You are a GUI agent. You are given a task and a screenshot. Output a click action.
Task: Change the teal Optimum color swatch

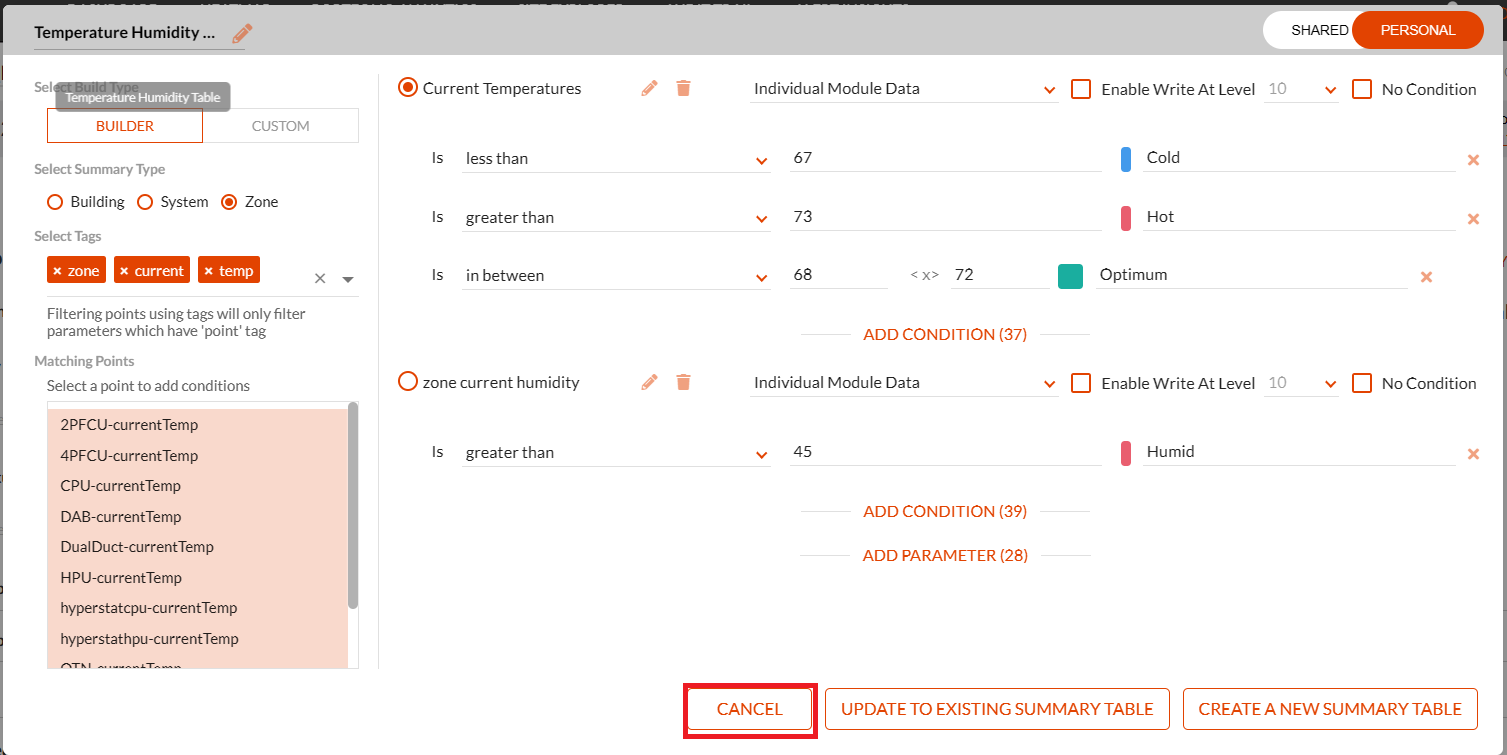(1070, 276)
